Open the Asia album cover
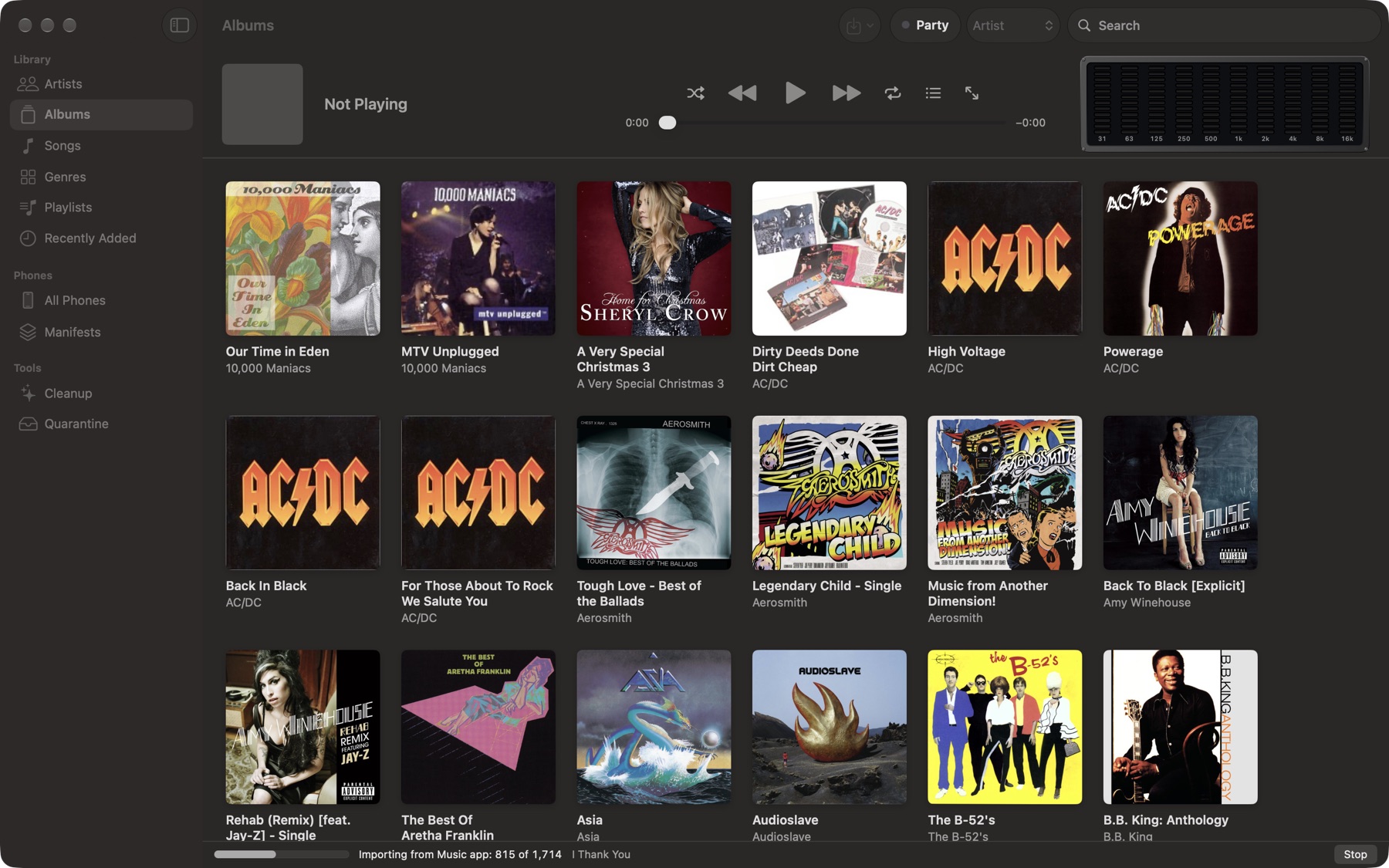 click(x=654, y=727)
